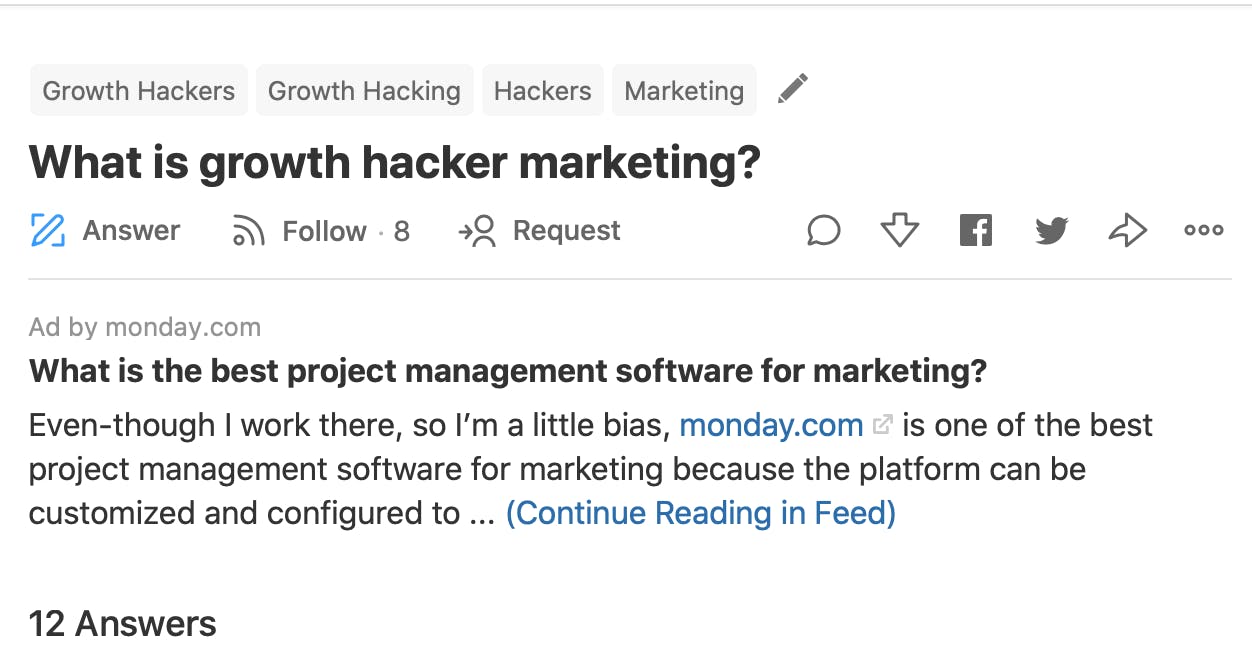Open the ad question about project management software
This screenshot has height=662, width=1252.
(x=508, y=372)
